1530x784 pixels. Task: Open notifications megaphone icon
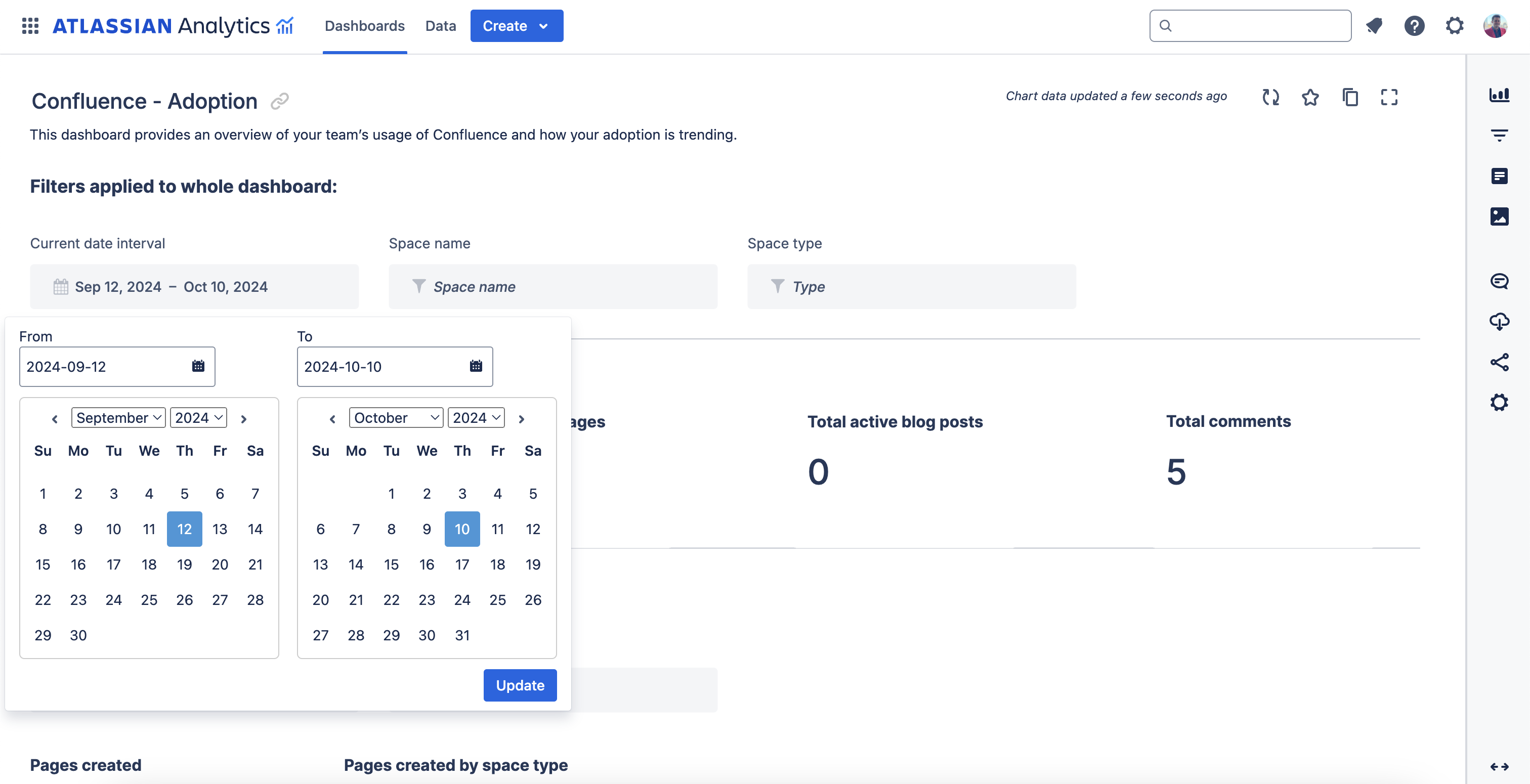[x=1374, y=25]
